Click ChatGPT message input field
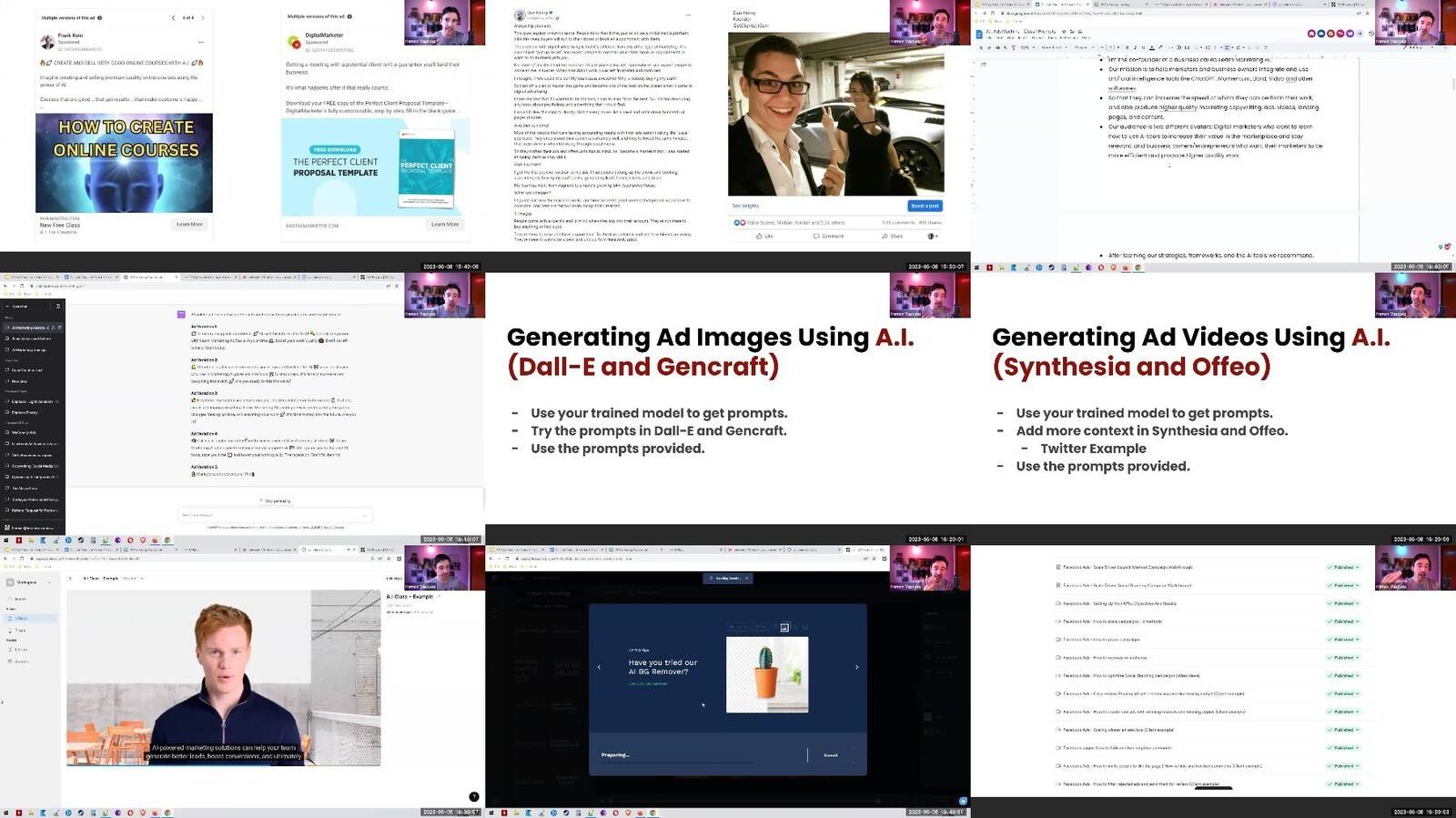 (275, 515)
